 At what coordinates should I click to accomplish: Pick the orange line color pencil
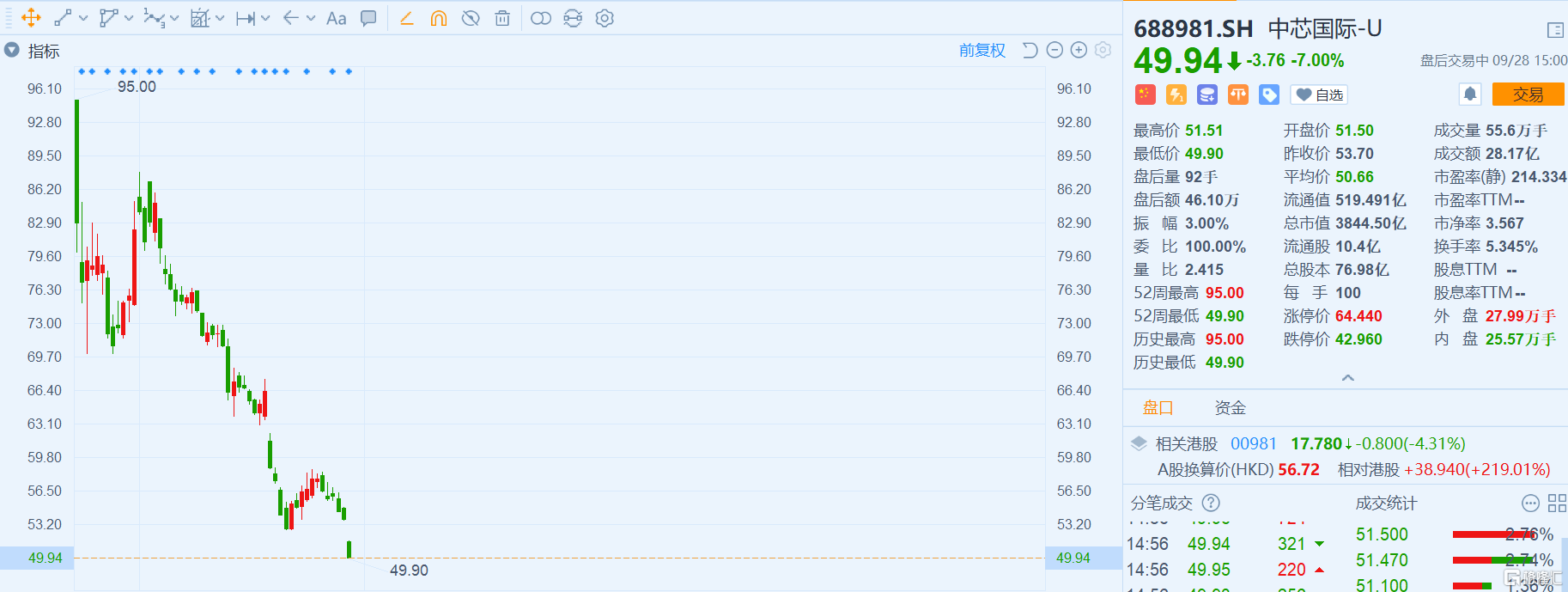click(407, 18)
